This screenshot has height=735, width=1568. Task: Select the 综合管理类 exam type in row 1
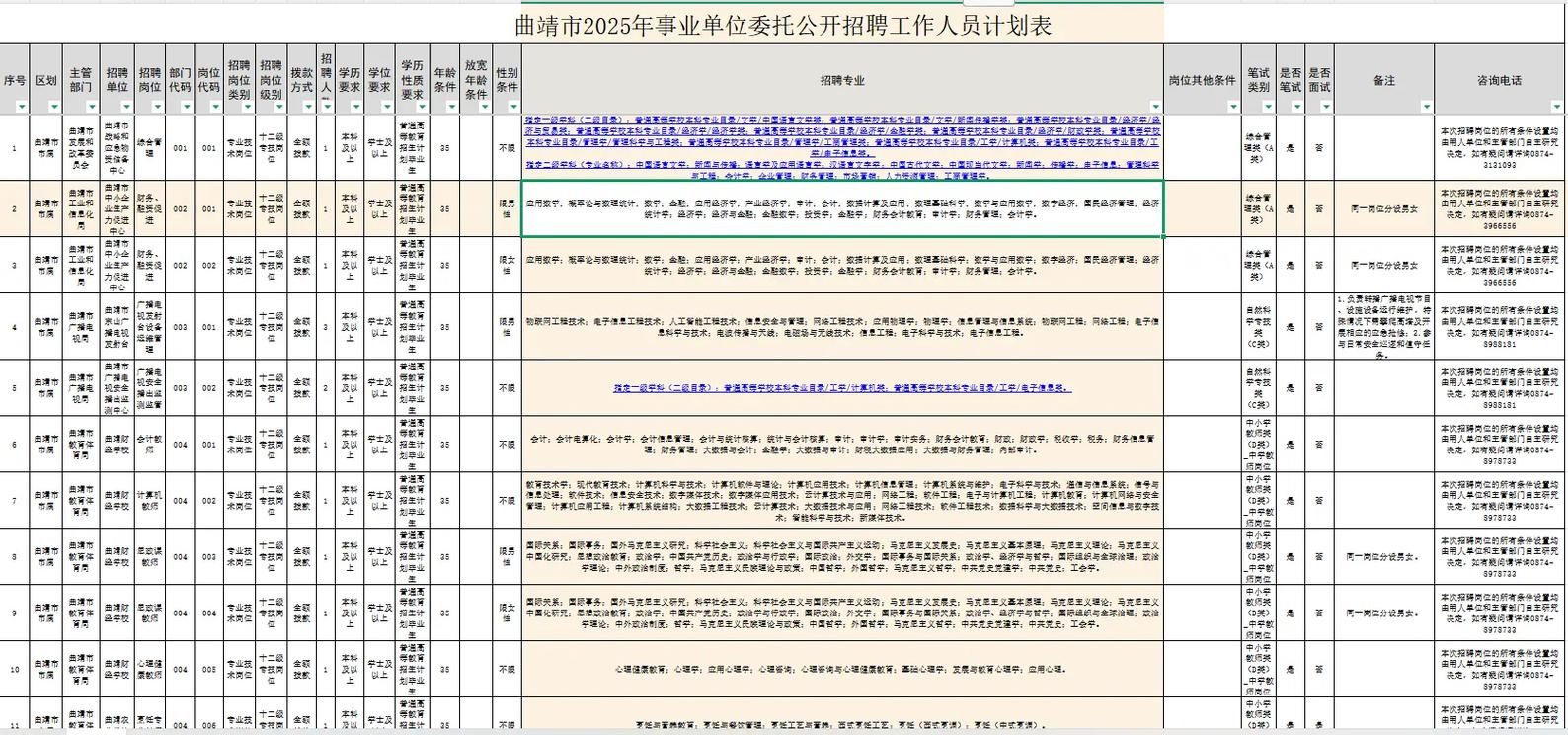point(1258,148)
